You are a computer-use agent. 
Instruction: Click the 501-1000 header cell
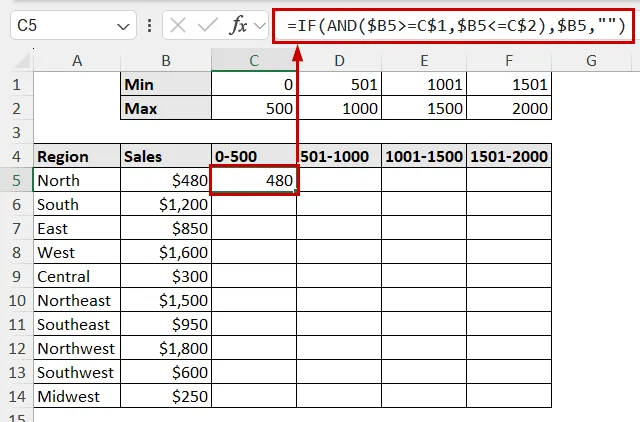339,156
